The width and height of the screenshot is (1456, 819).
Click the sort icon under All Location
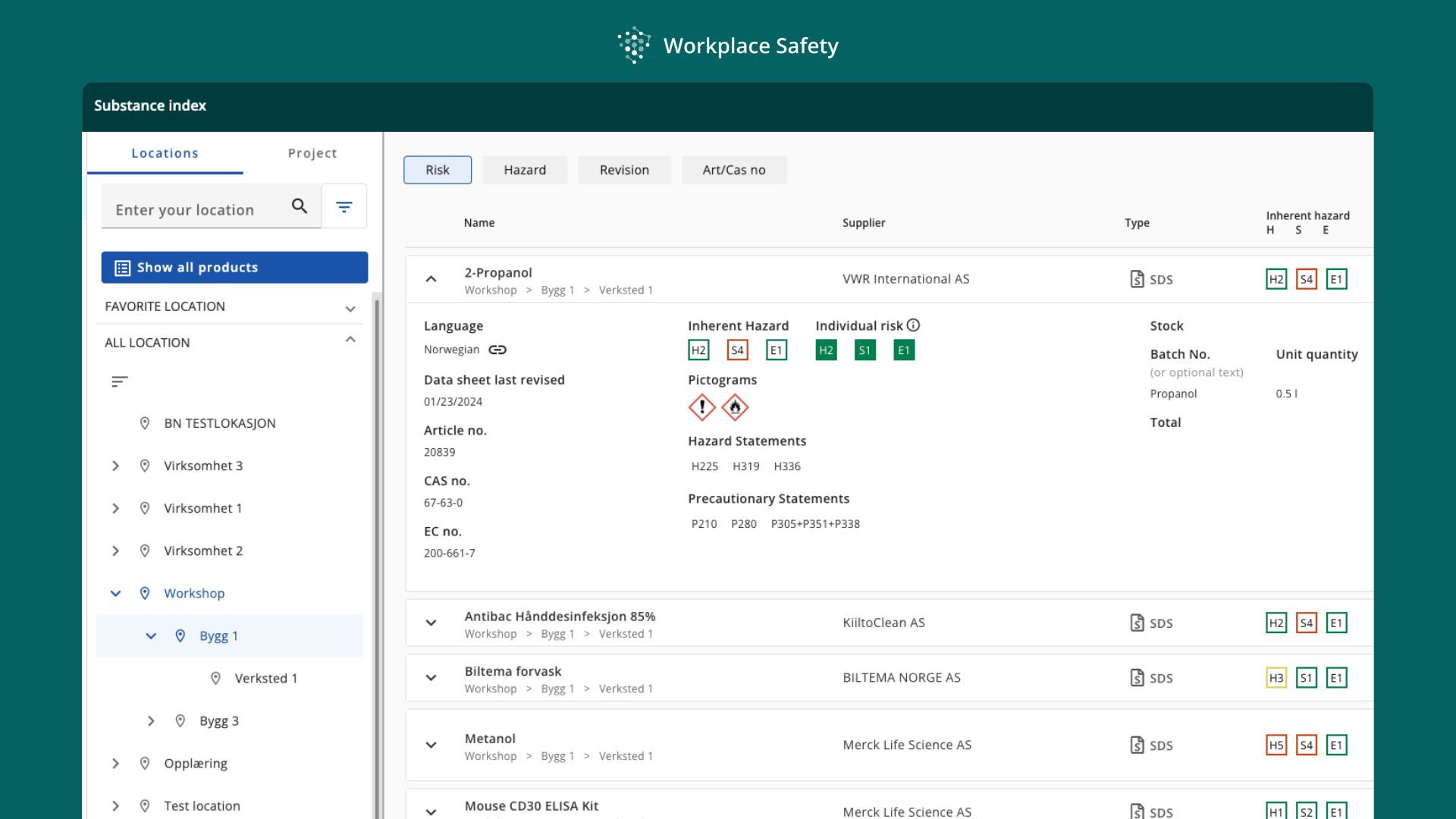tap(120, 381)
